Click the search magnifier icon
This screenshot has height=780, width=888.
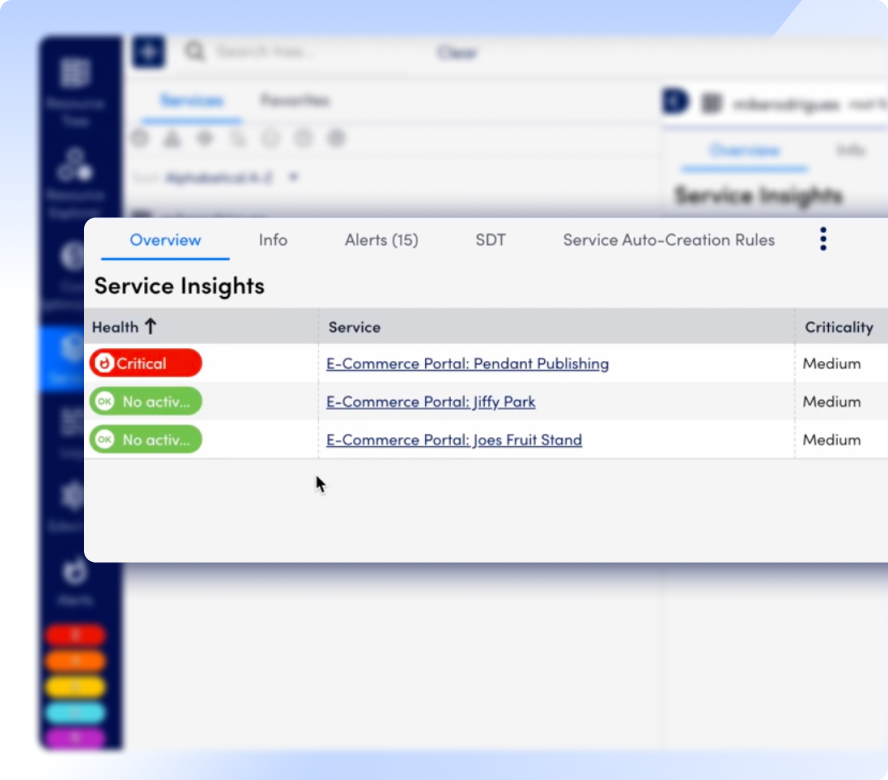194,52
